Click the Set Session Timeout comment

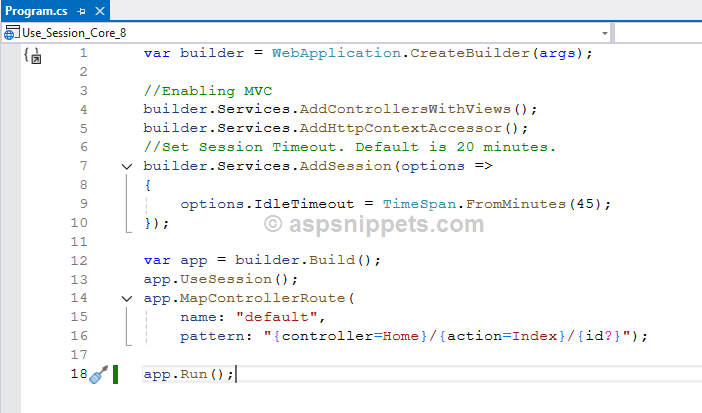[350, 147]
